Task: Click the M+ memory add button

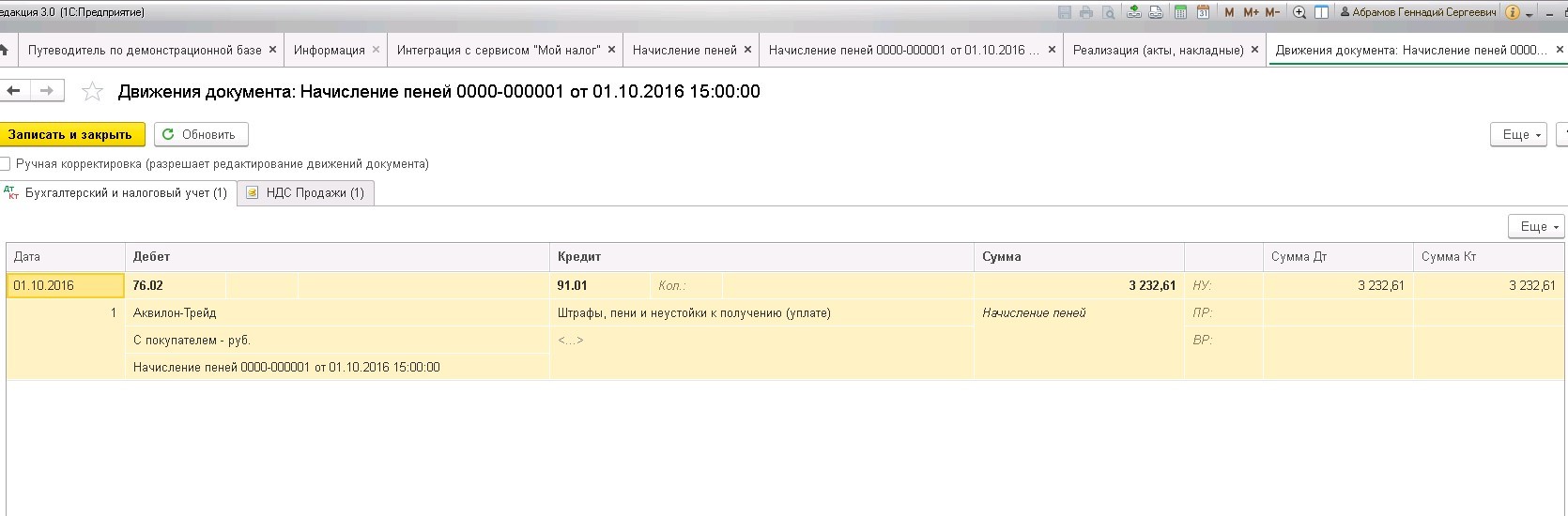Action: tap(1251, 12)
